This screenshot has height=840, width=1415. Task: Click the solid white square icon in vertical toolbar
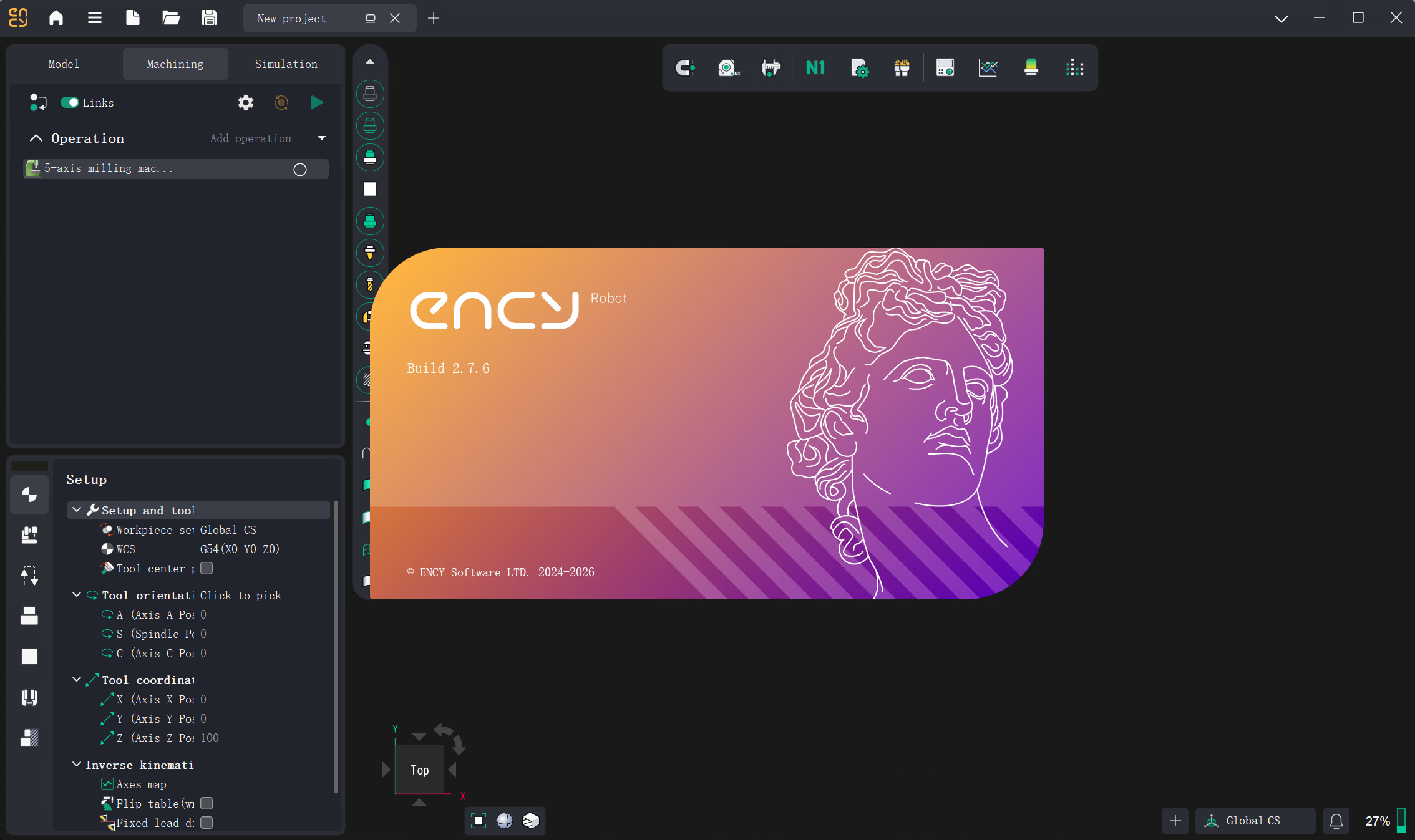[x=370, y=189]
